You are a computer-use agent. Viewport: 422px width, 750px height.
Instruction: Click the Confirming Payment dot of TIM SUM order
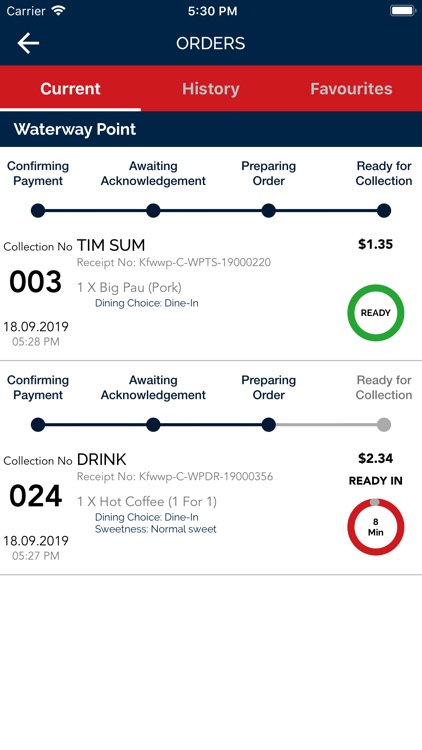(x=38, y=210)
